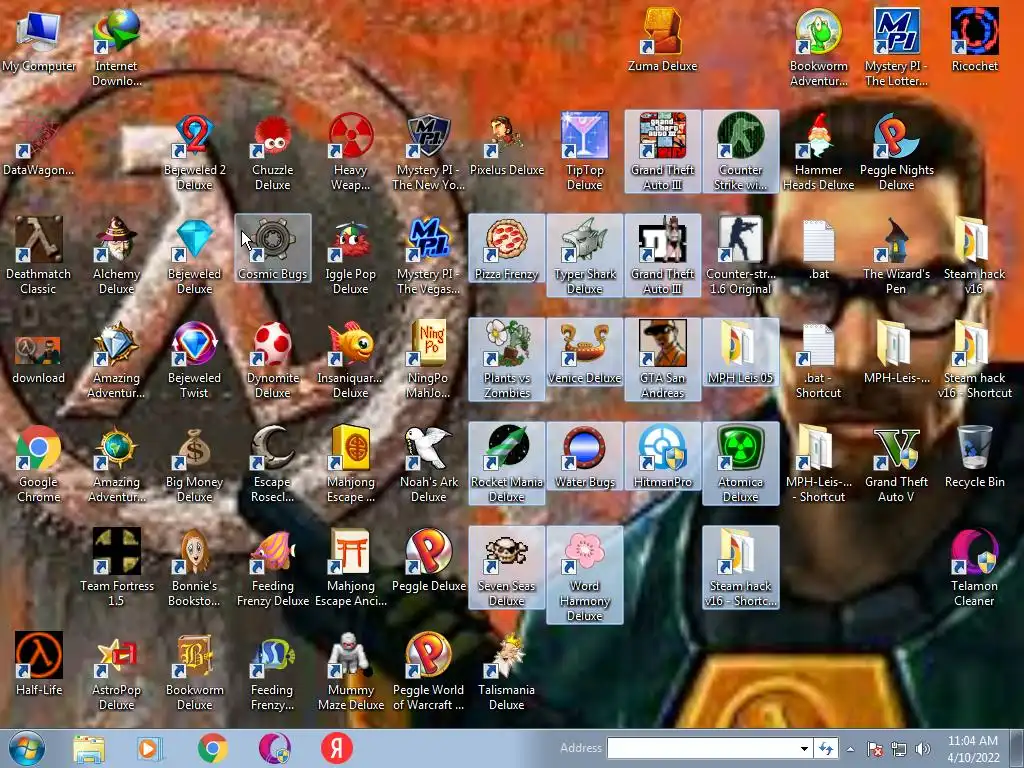Select the Recycle Bin
Screen dimensions: 1024x768
pyautogui.click(x=974, y=456)
